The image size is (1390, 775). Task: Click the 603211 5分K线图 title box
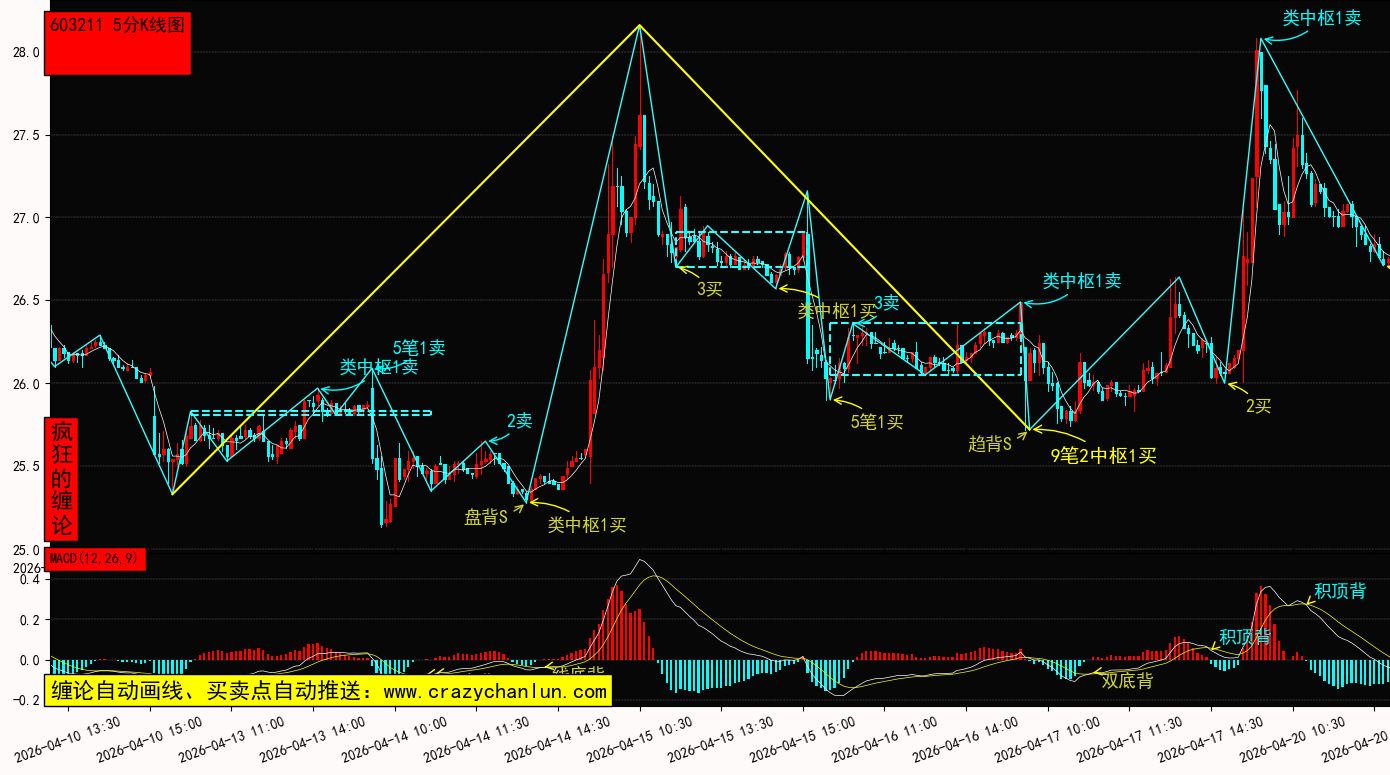[118, 43]
